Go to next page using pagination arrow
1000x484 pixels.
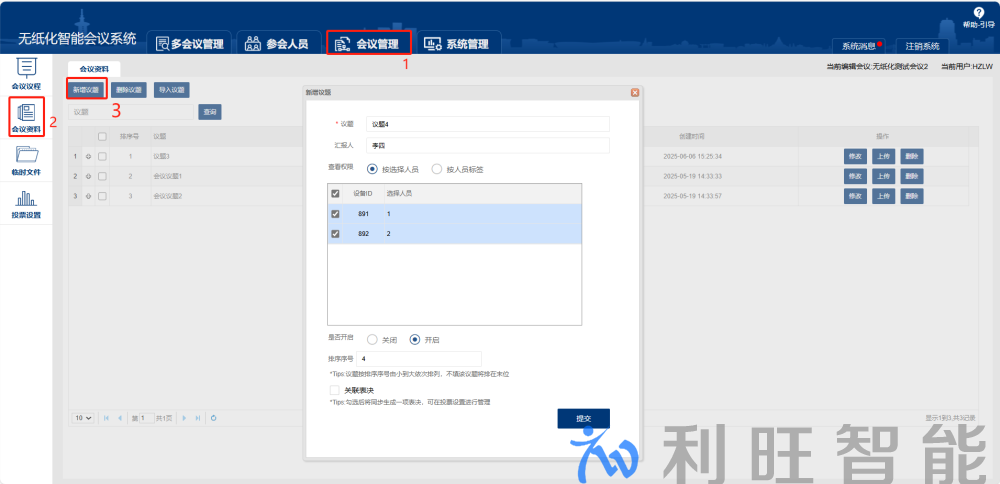(x=184, y=418)
